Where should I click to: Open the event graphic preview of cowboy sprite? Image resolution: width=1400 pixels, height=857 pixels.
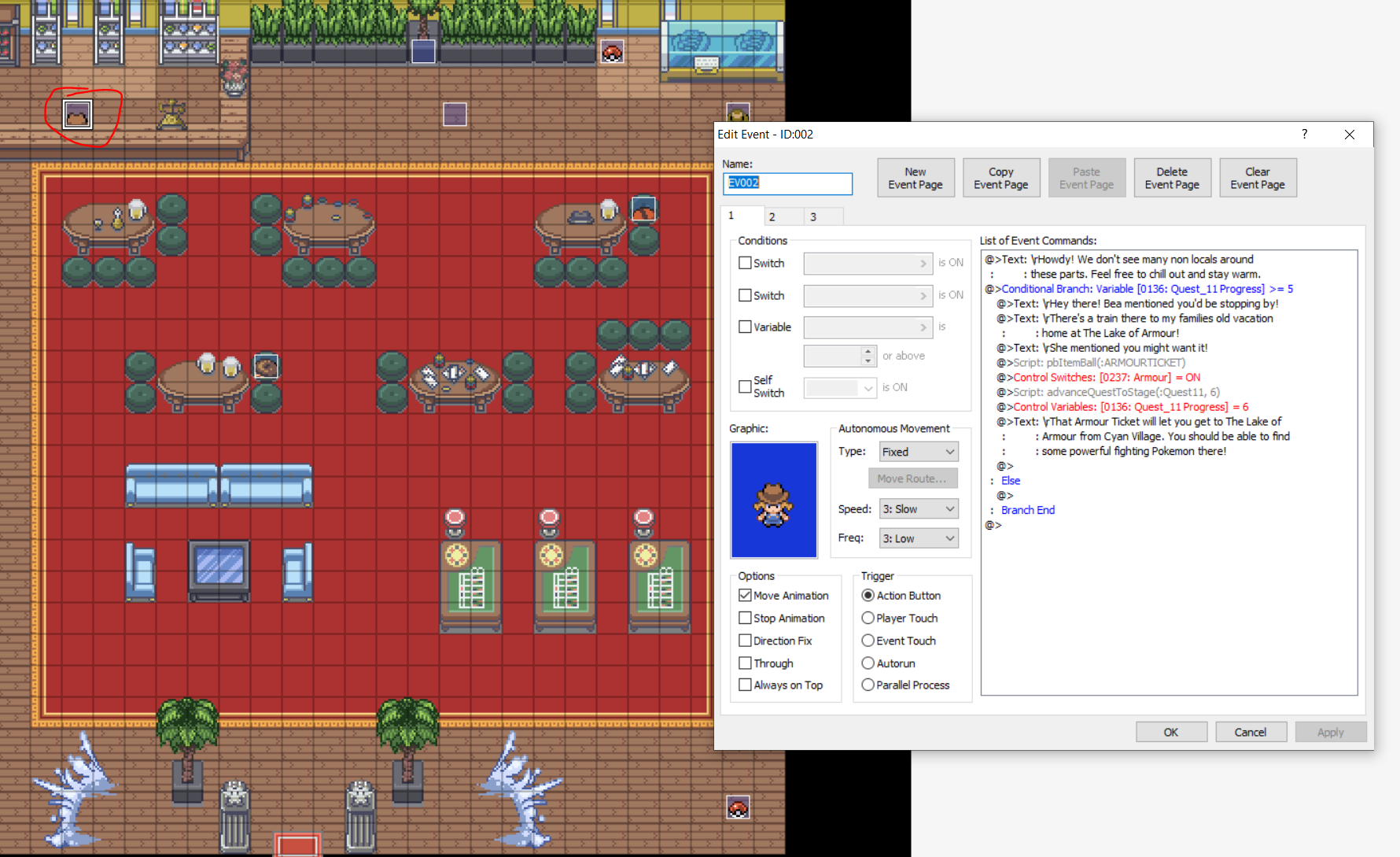[x=774, y=500]
